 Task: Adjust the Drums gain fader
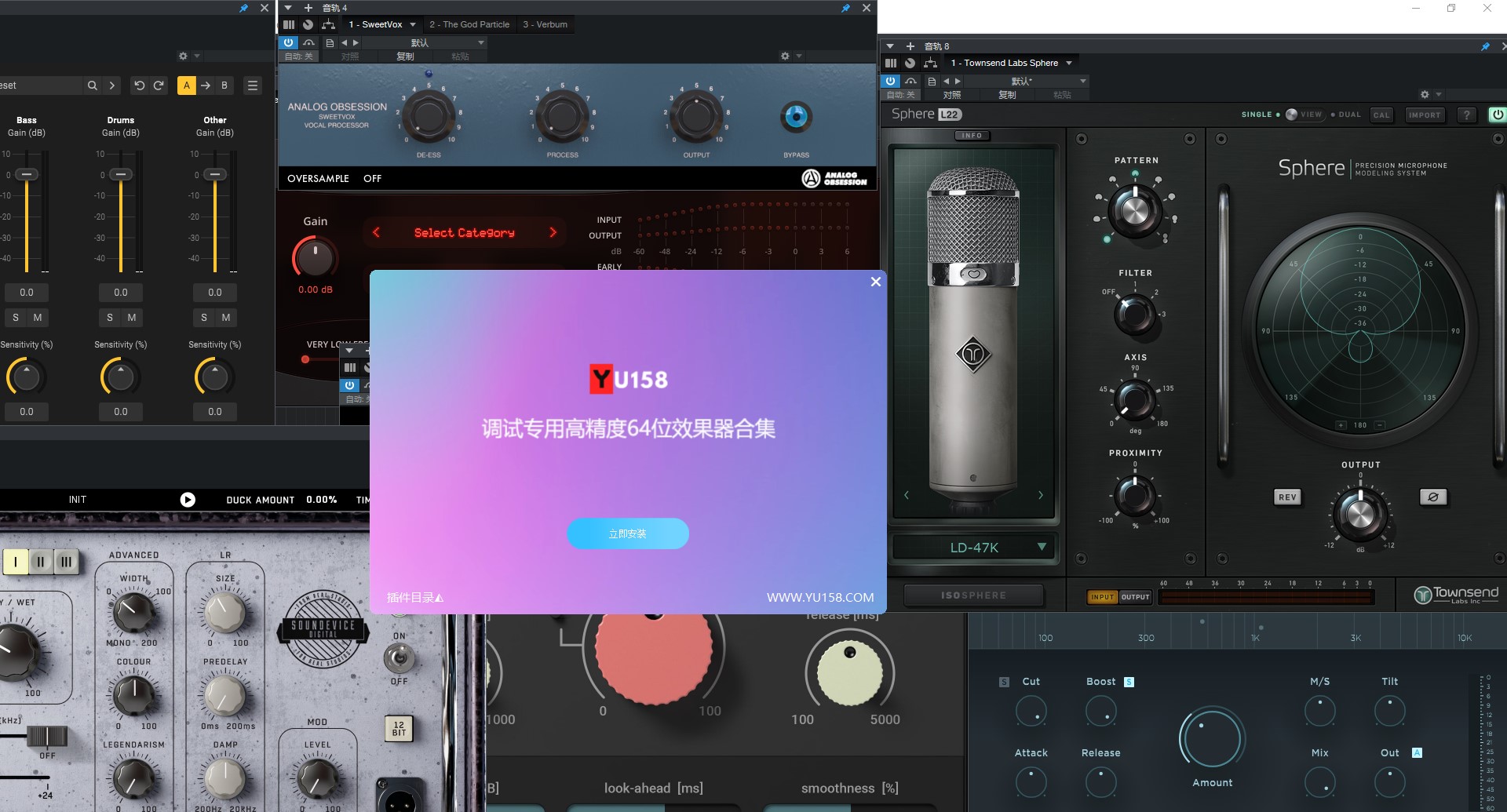pyautogui.click(x=121, y=174)
